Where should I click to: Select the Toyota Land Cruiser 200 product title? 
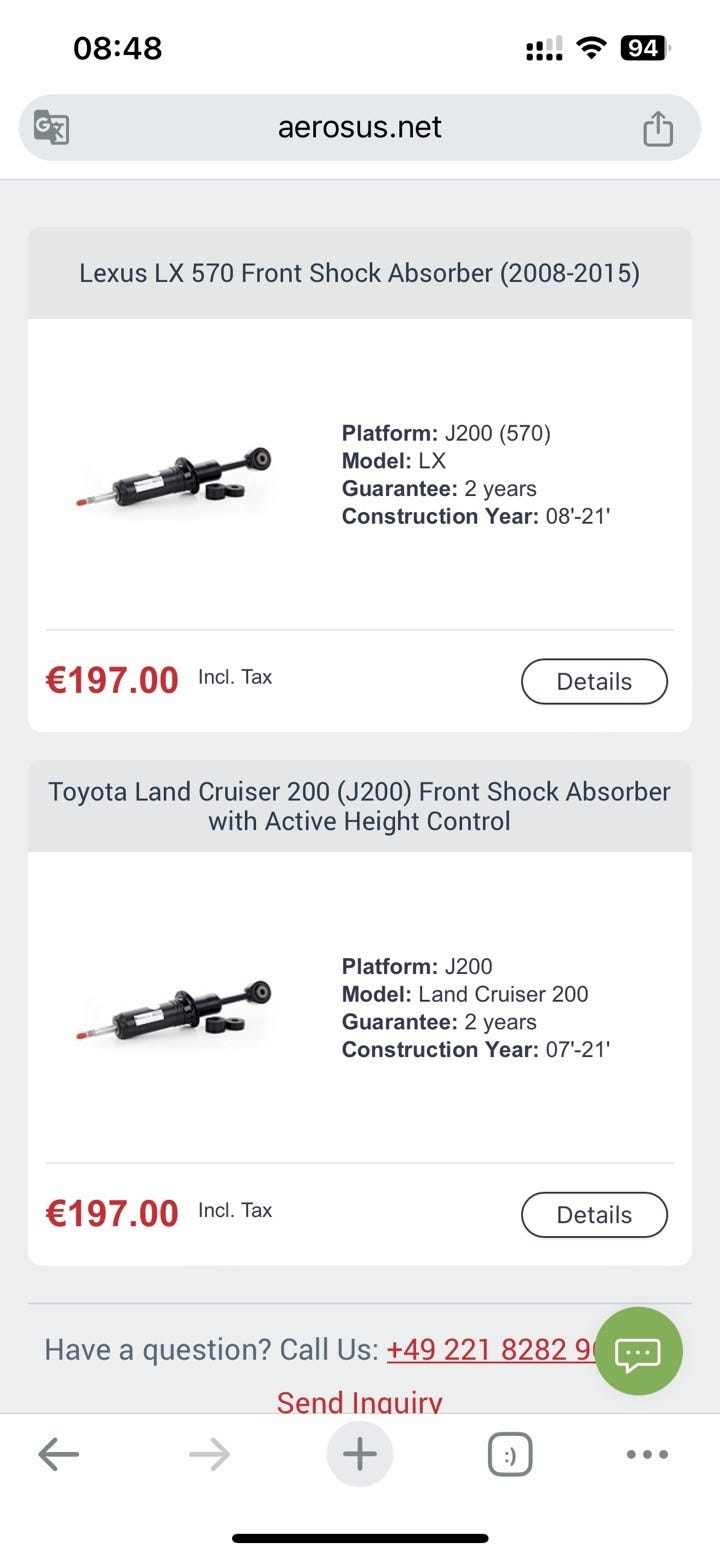[x=360, y=806]
